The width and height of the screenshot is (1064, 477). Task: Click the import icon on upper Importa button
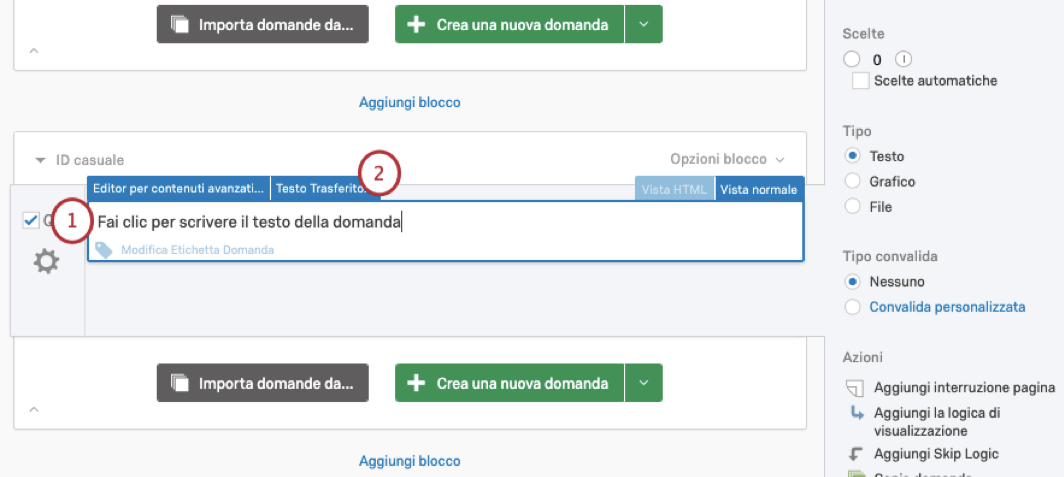(180, 24)
